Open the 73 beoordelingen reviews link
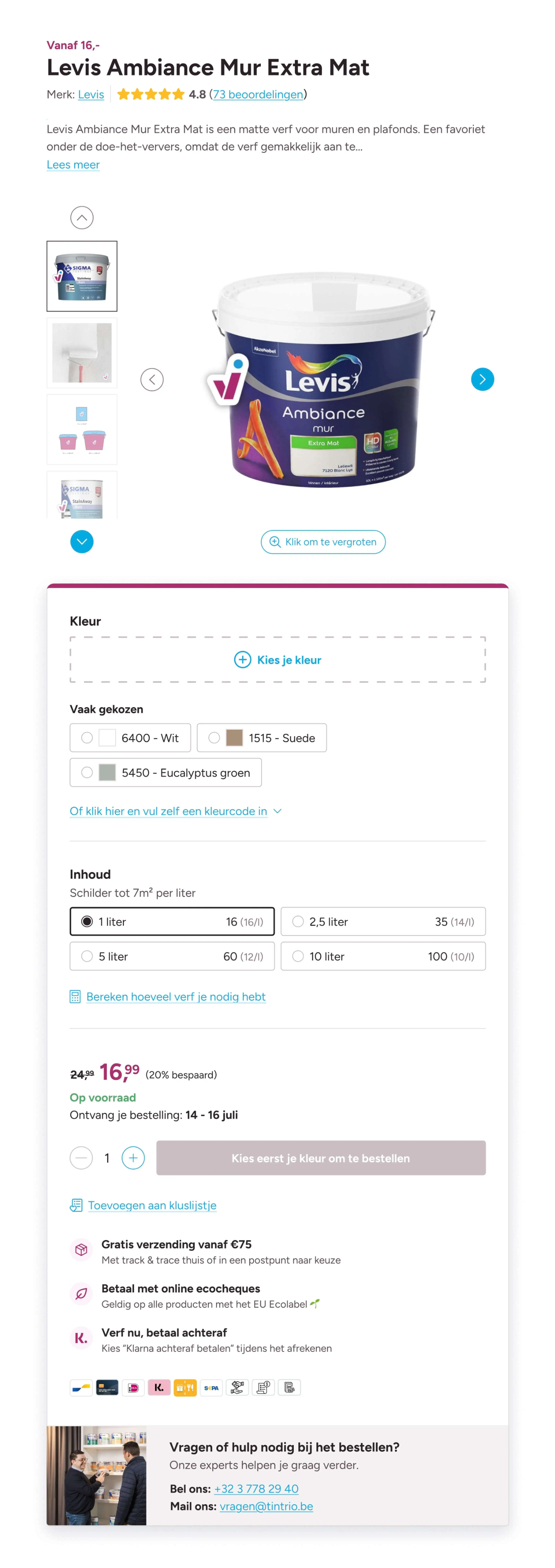Image resolution: width=555 pixels, height=1568 pixels. pos(258,94)
